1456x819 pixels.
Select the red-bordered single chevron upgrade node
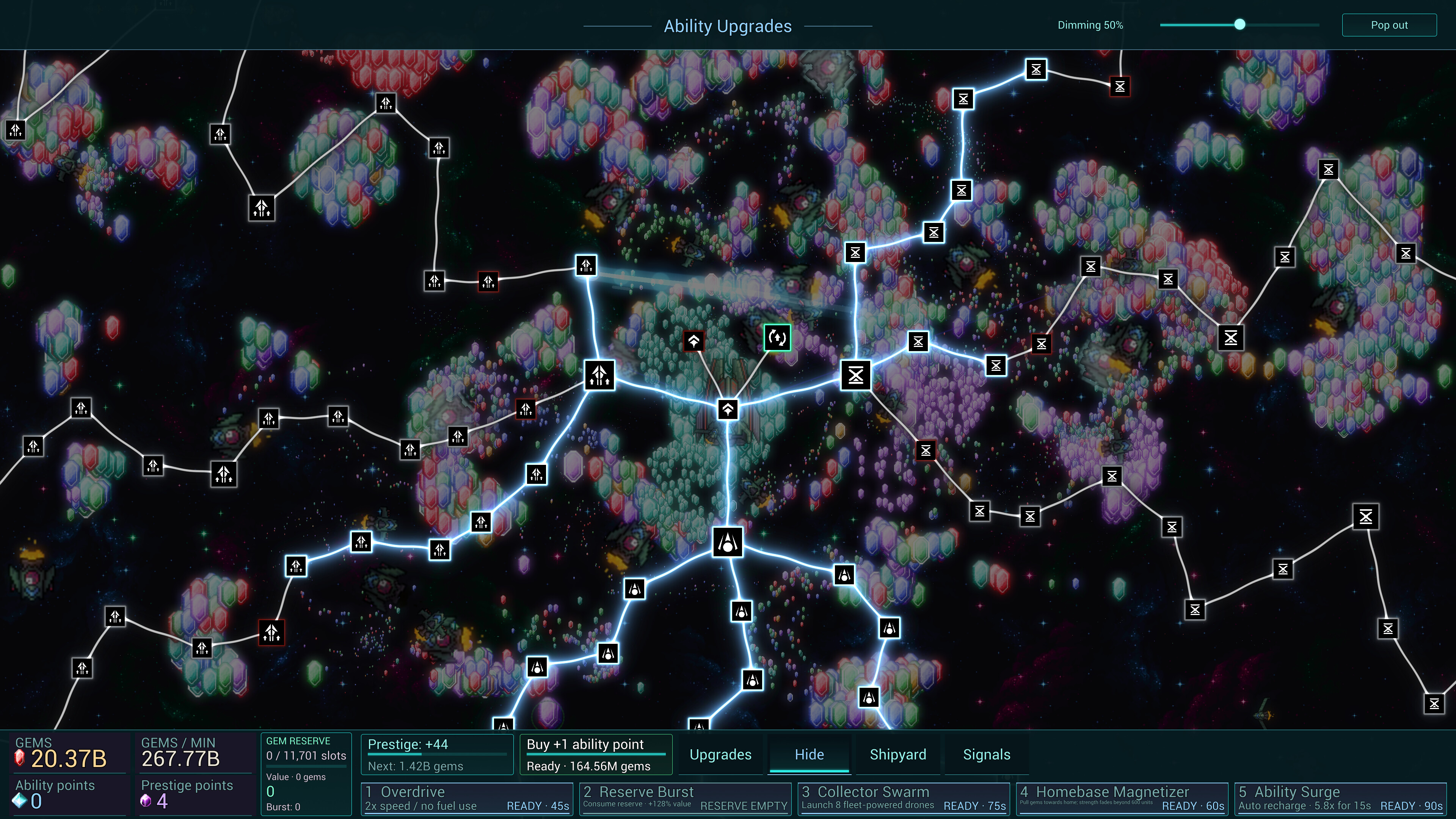coord(693,341)
